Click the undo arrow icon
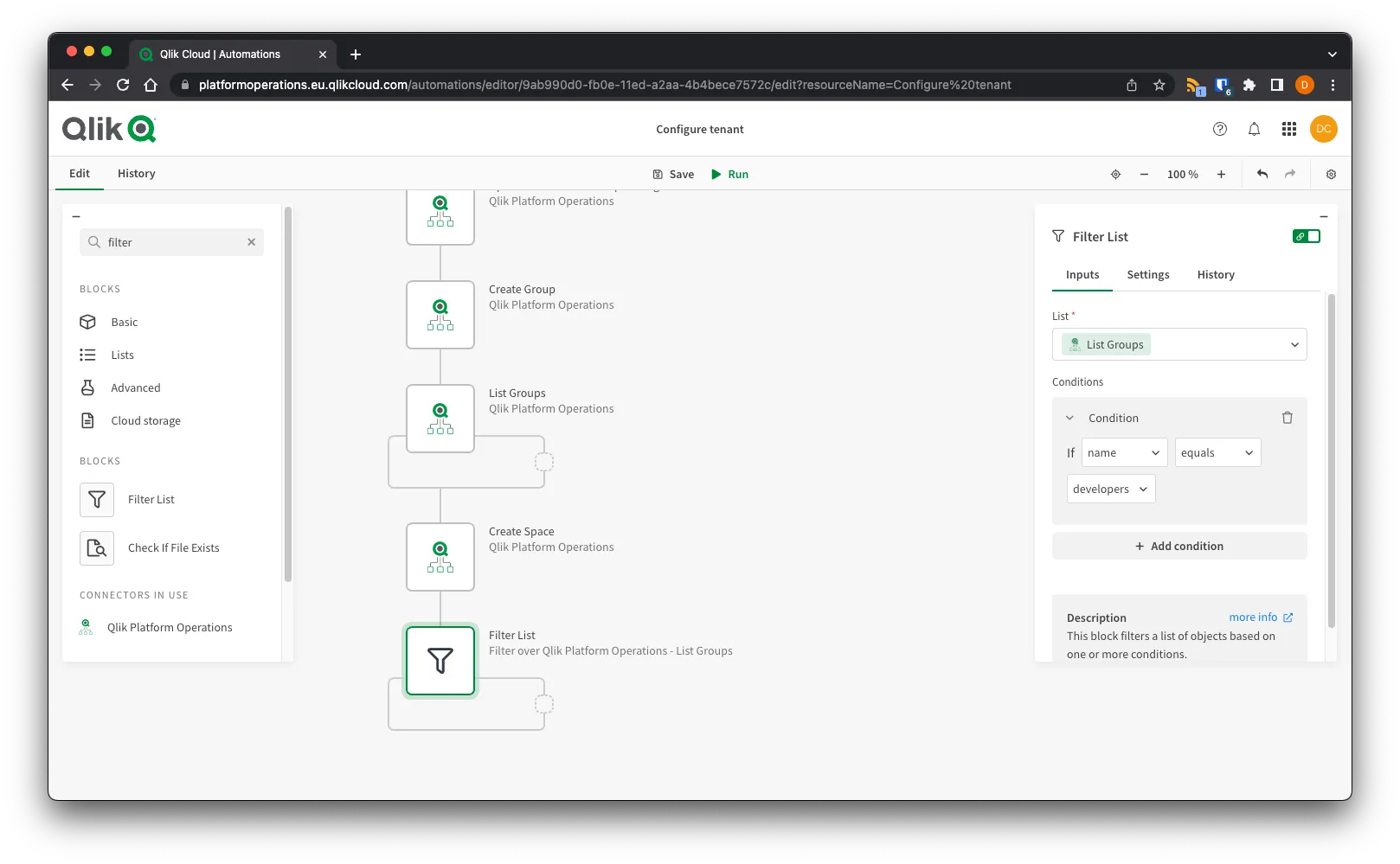 coord(1262,174)
